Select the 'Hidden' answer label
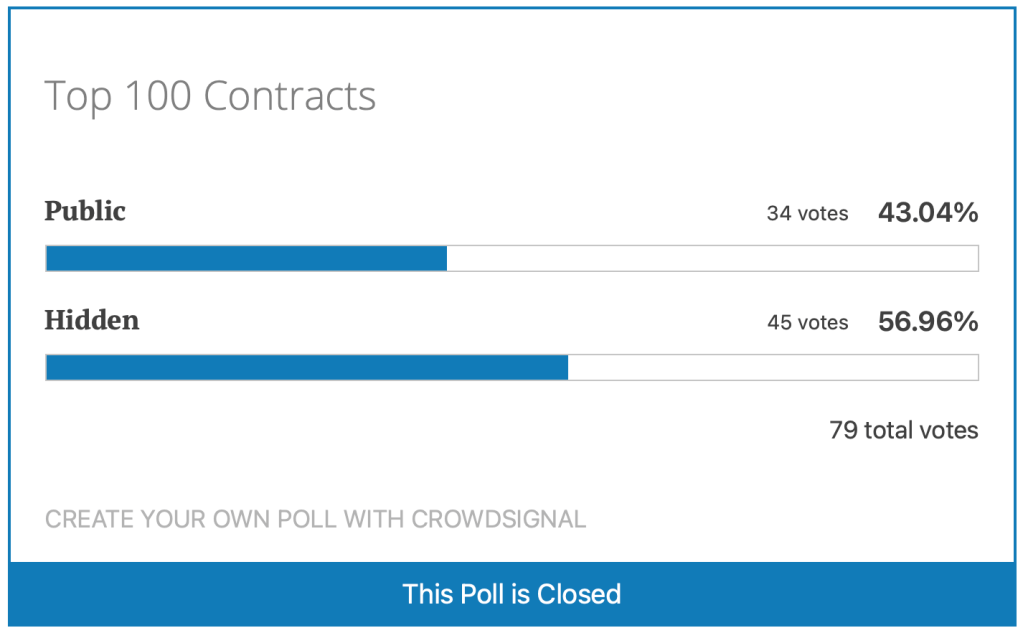 [x=92, y=321]
